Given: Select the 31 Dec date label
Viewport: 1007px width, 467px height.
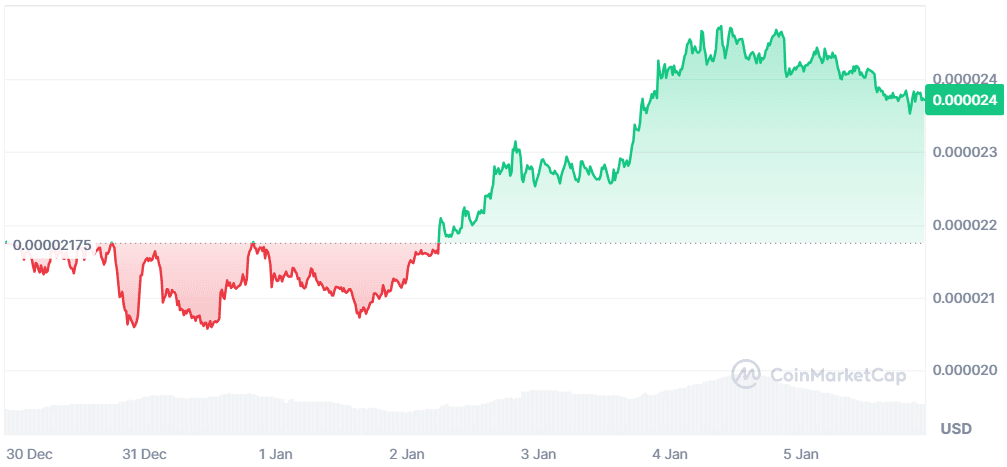Looking at the screenshot, I should coord(144,454).
